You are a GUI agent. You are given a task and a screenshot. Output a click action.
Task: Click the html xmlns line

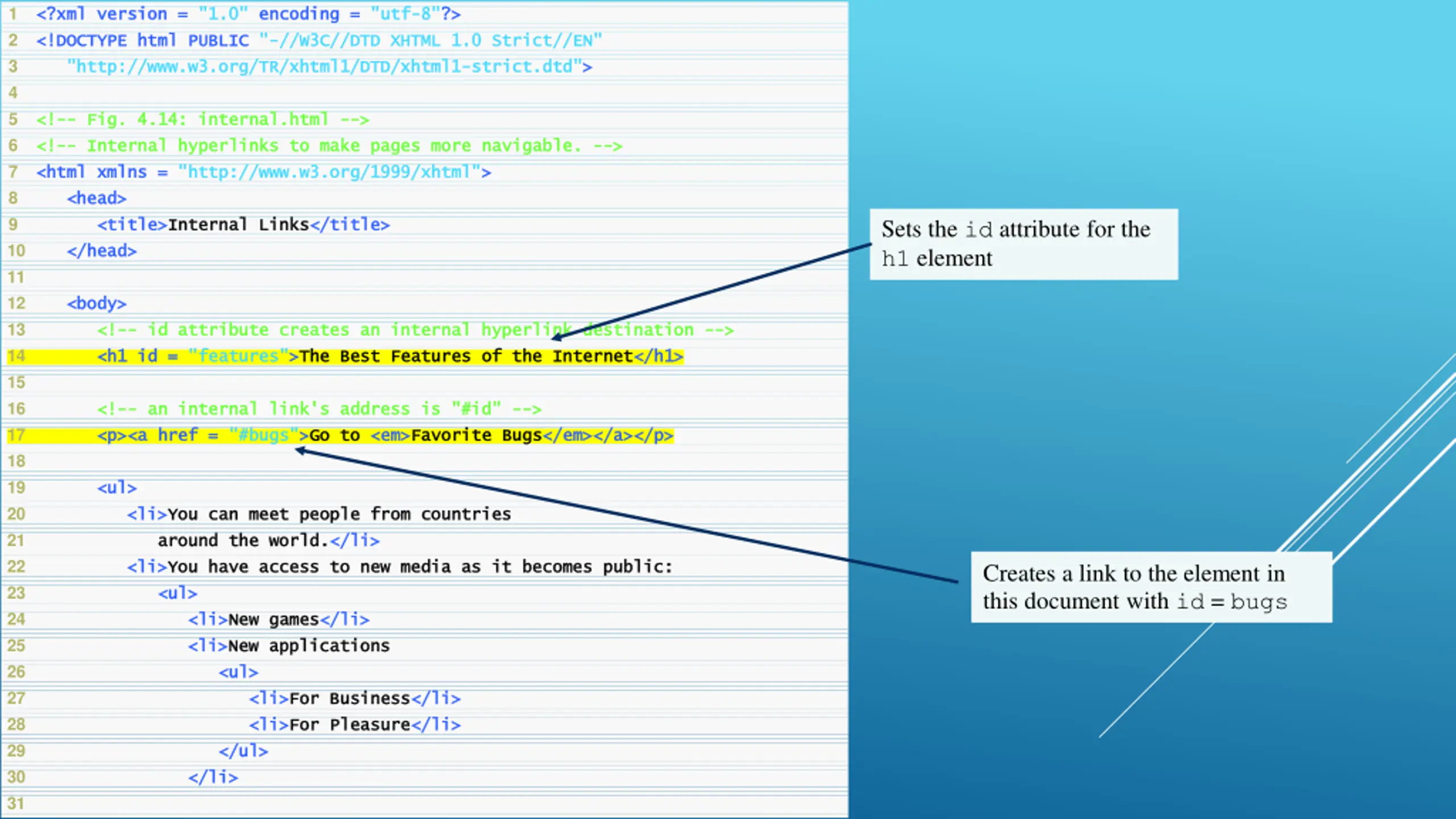click(x=264, y=172)
